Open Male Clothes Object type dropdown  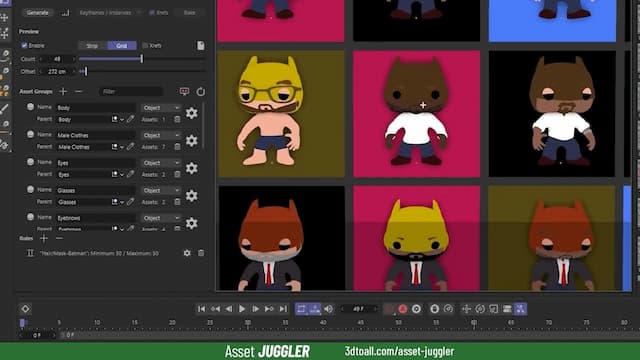(x=161, y=135)
